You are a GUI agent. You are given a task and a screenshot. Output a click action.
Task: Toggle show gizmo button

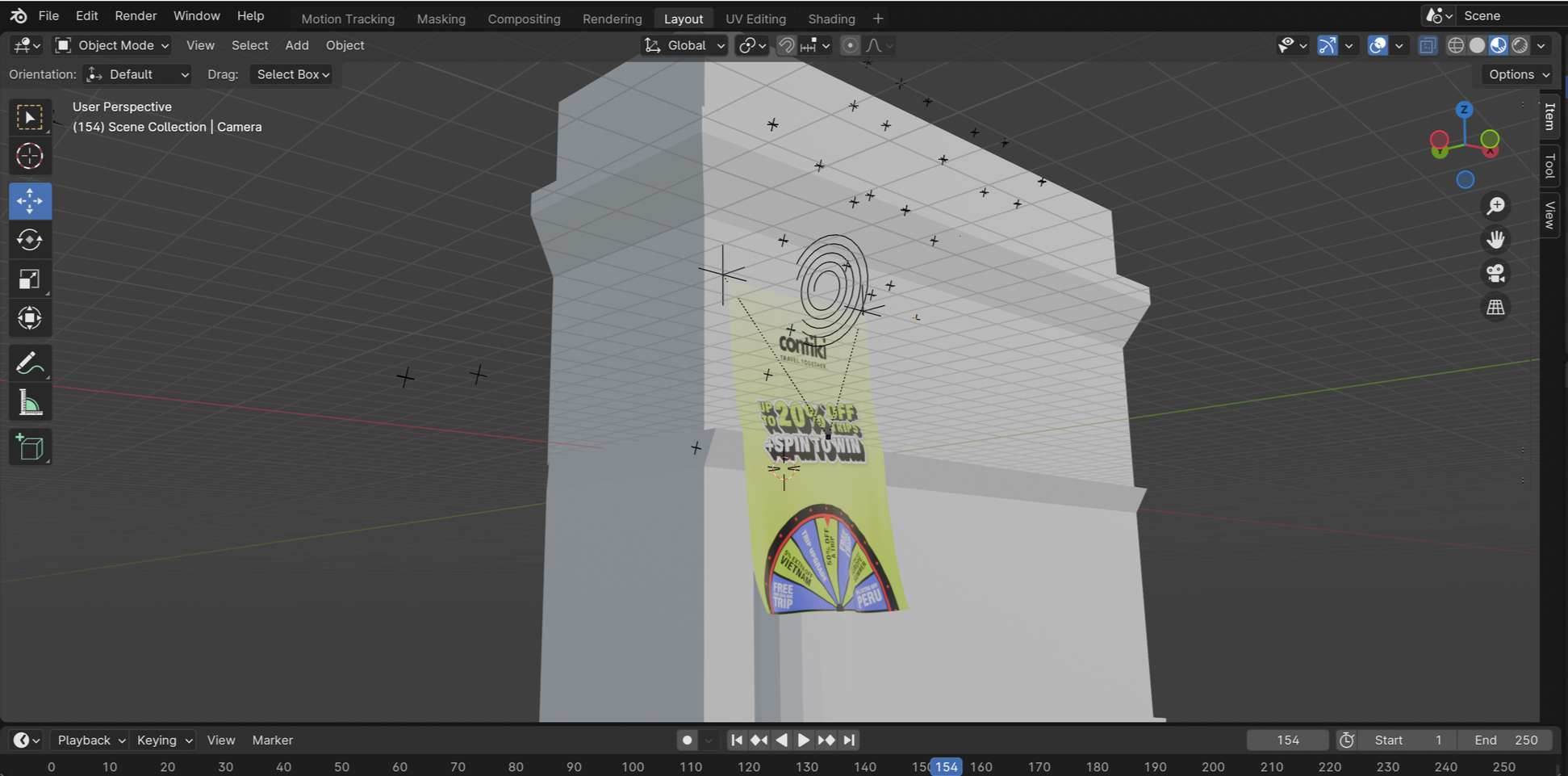[1327, 45]
